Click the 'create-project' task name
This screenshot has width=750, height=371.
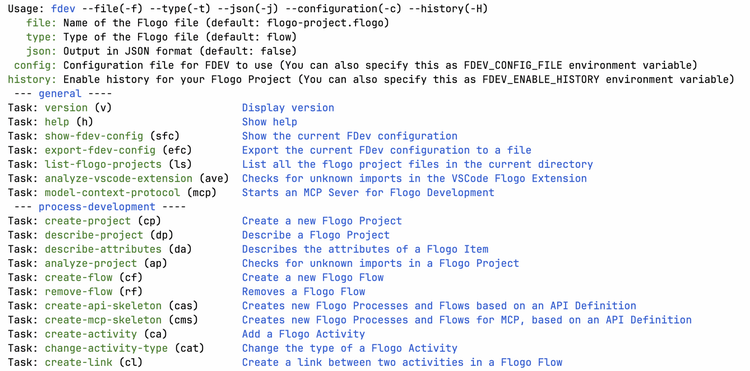coord(88,221)
